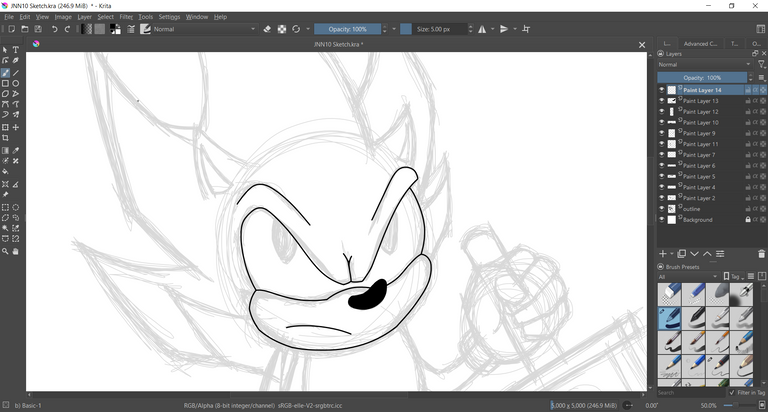Select the Line tool
The width and height of the screenshot is (768, 412).
16,73
